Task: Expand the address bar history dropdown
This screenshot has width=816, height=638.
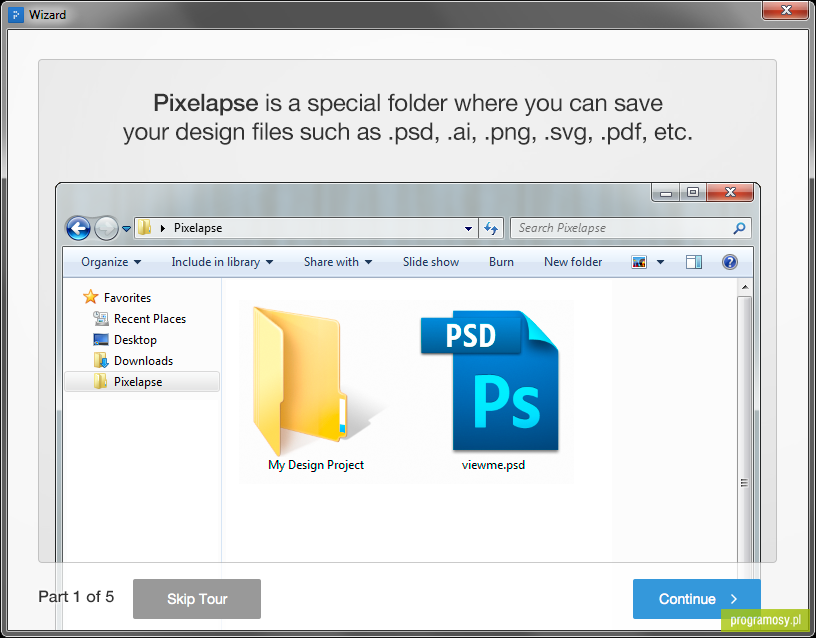Action: point(468,228)
